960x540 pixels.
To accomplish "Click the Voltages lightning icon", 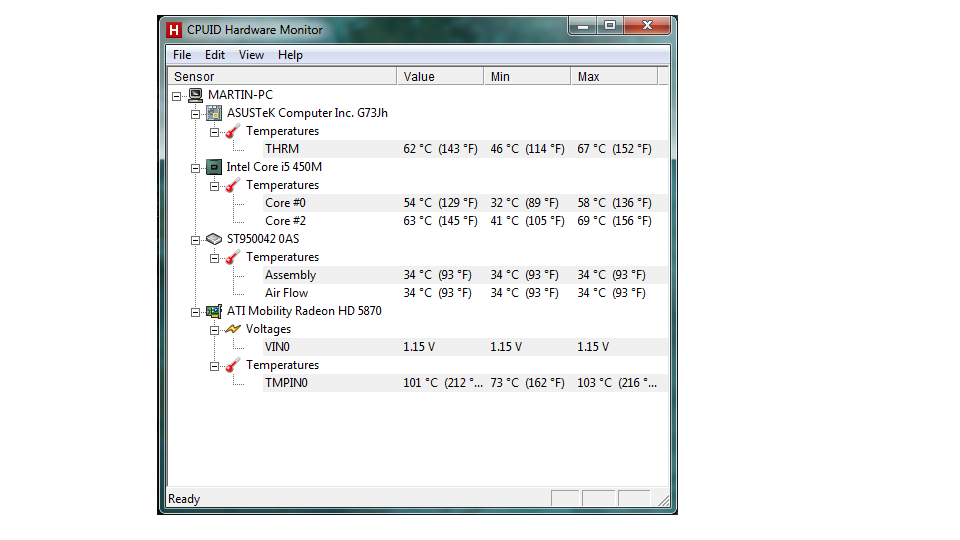I will coord(233,329).
